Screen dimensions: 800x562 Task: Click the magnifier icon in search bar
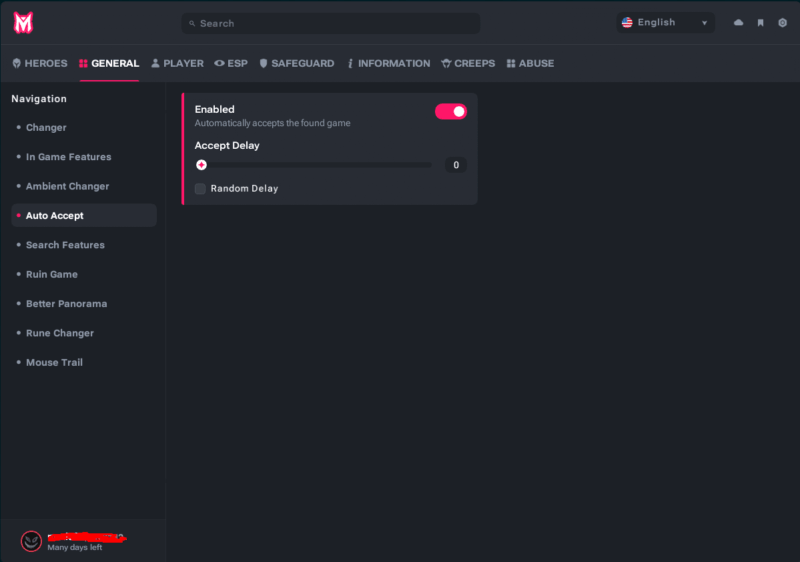click(192, 23)
